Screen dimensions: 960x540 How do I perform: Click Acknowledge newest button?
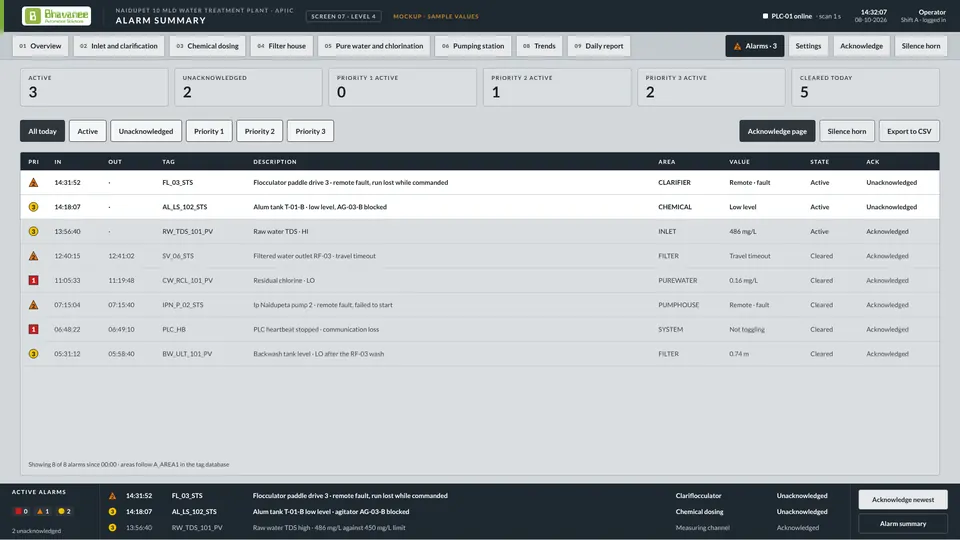pyautogui.click(x=903, y=500)
